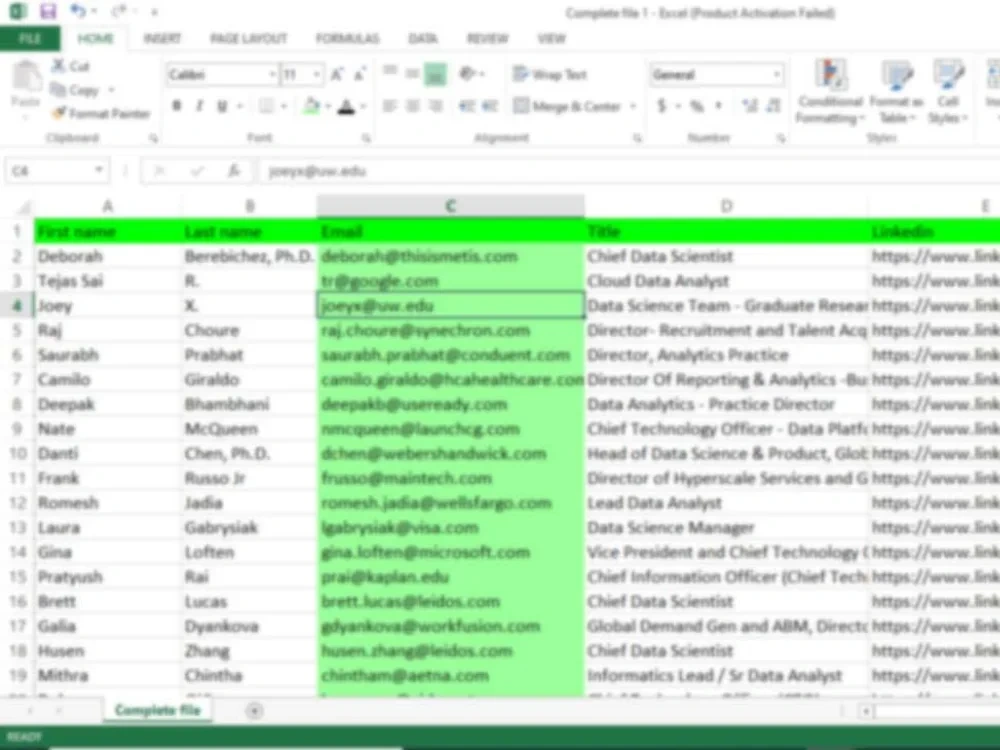
Task: Switch to the VIEW tab
Action: [x=552, y=38]
